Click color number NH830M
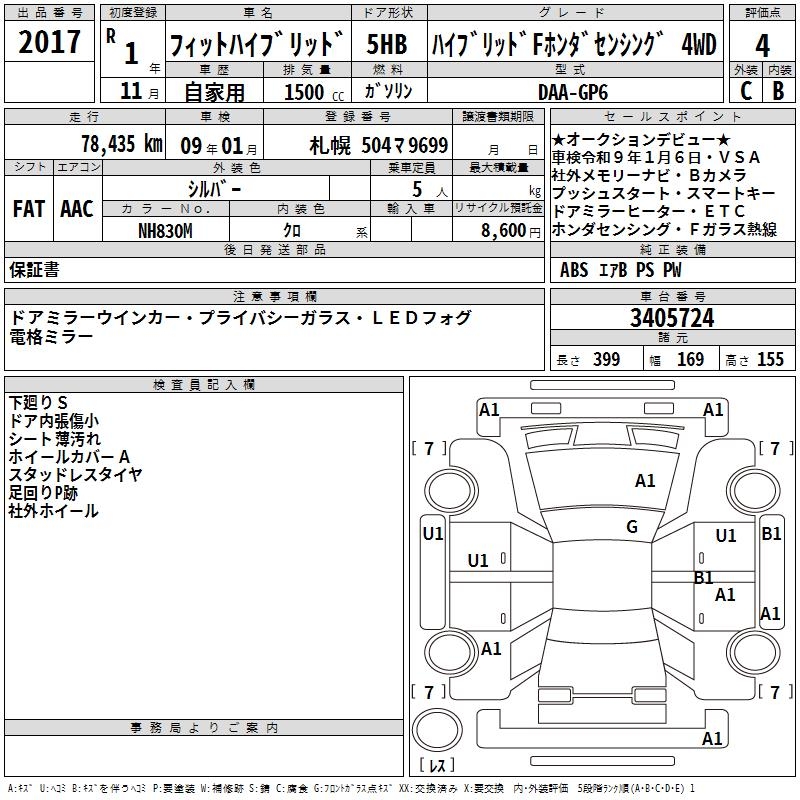This screenshot has width=800, height=800. point(165,231)
